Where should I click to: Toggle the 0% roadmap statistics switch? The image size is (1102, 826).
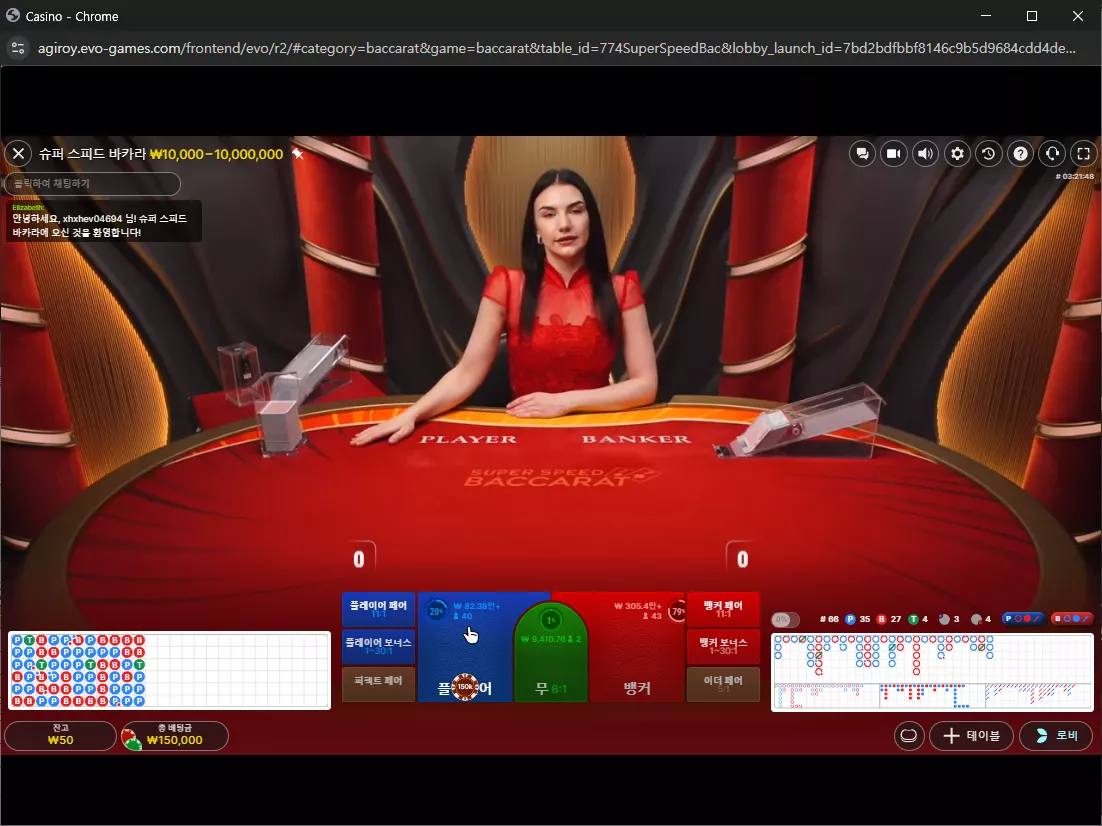pyautogui.click(x=785, y=619)
